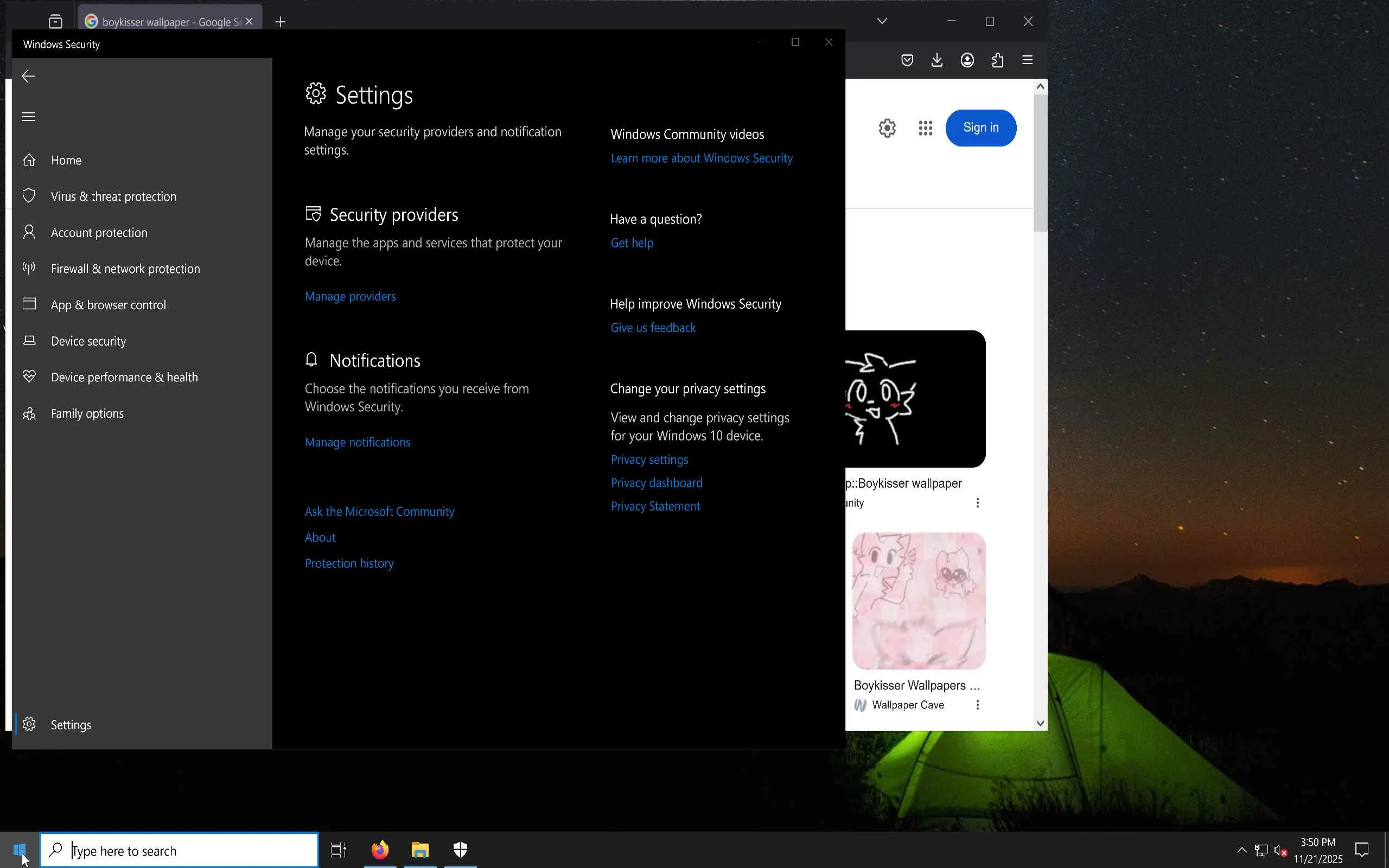Toggle the hamburger navigation menu
Screen dimensions: 1389x868
pos(28,117)
